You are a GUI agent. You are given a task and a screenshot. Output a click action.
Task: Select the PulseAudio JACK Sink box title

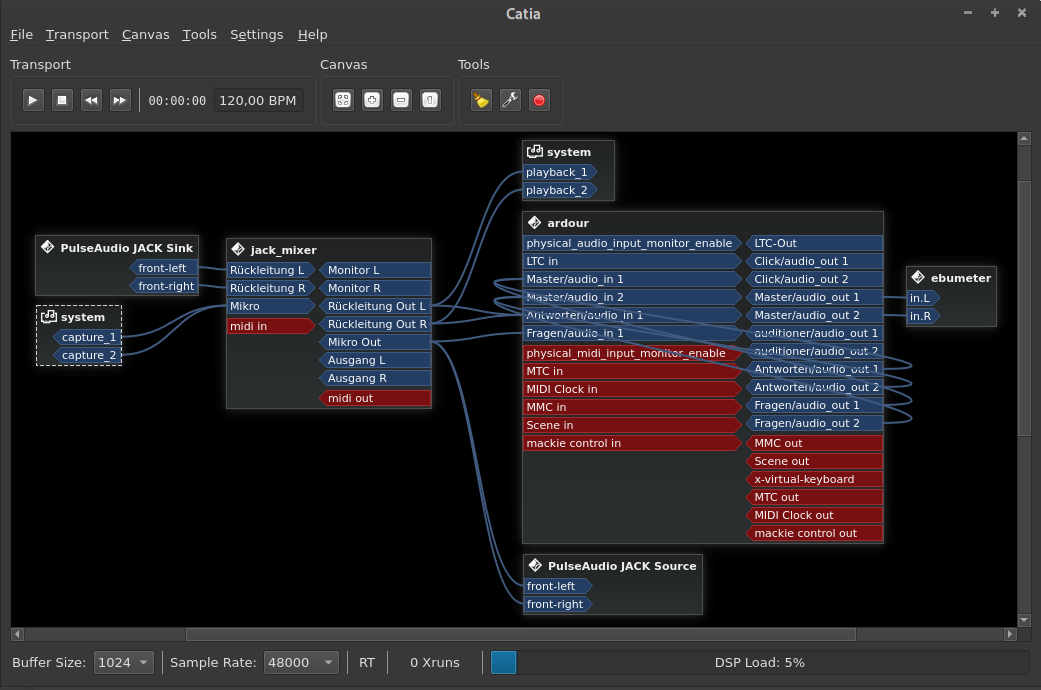tap(126, 248)
